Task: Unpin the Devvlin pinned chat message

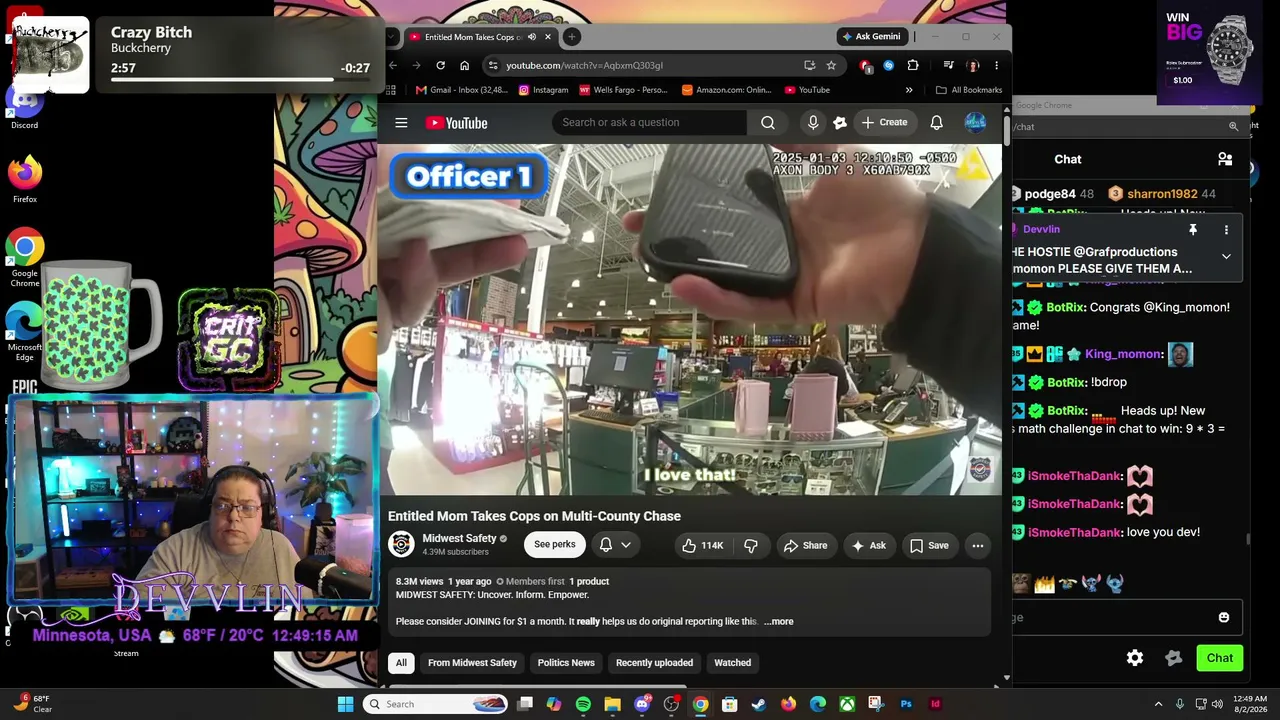Action: pyautogui.click(x=1193, y=230)
